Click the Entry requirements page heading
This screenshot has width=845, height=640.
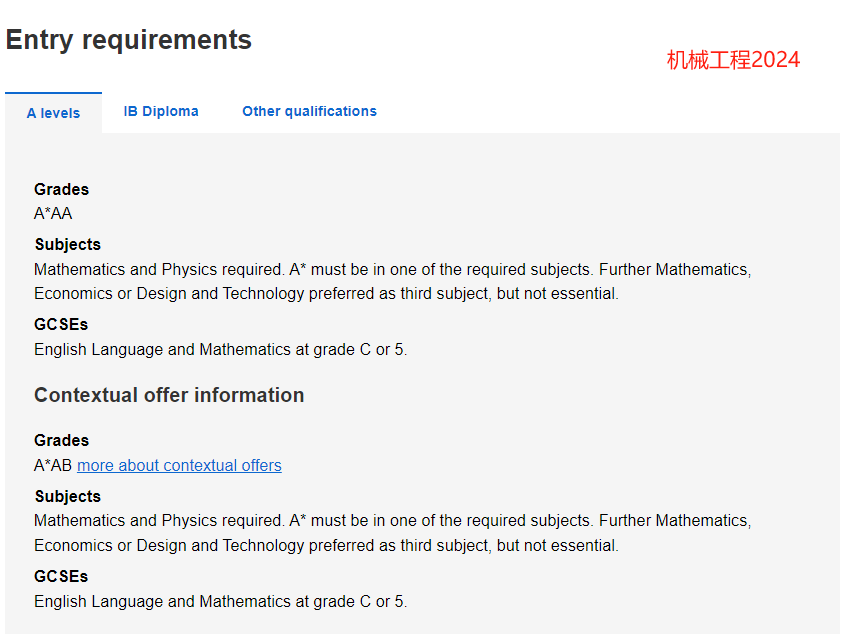pos(129,40)
